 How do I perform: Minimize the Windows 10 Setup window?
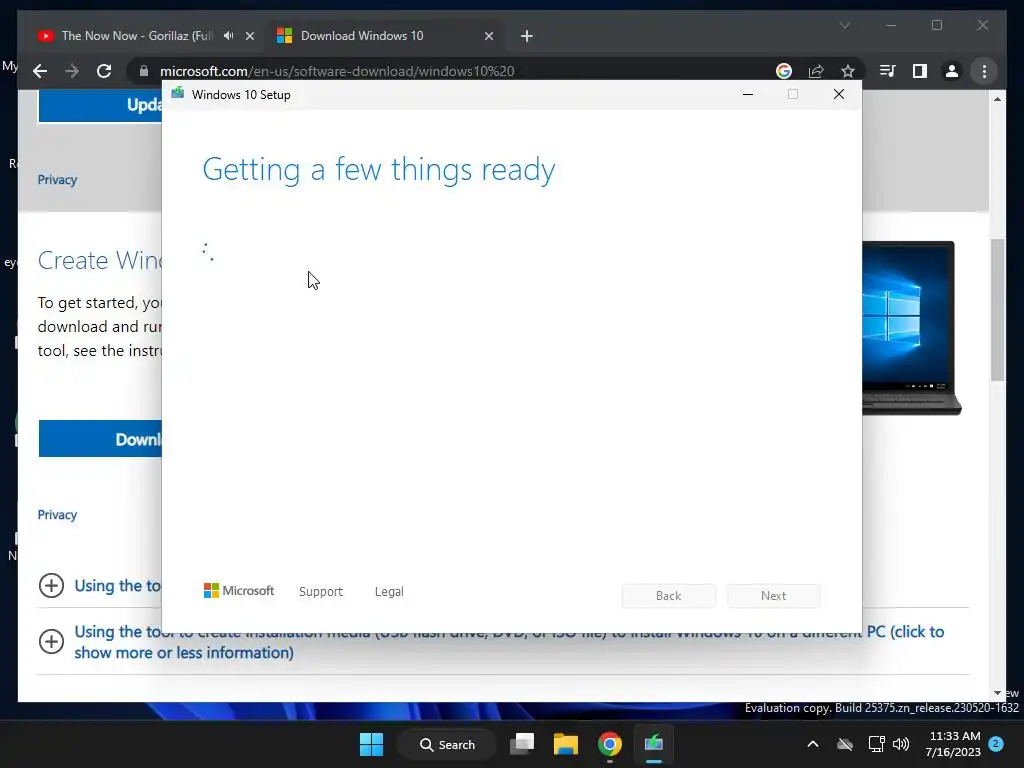click(748, 95)
